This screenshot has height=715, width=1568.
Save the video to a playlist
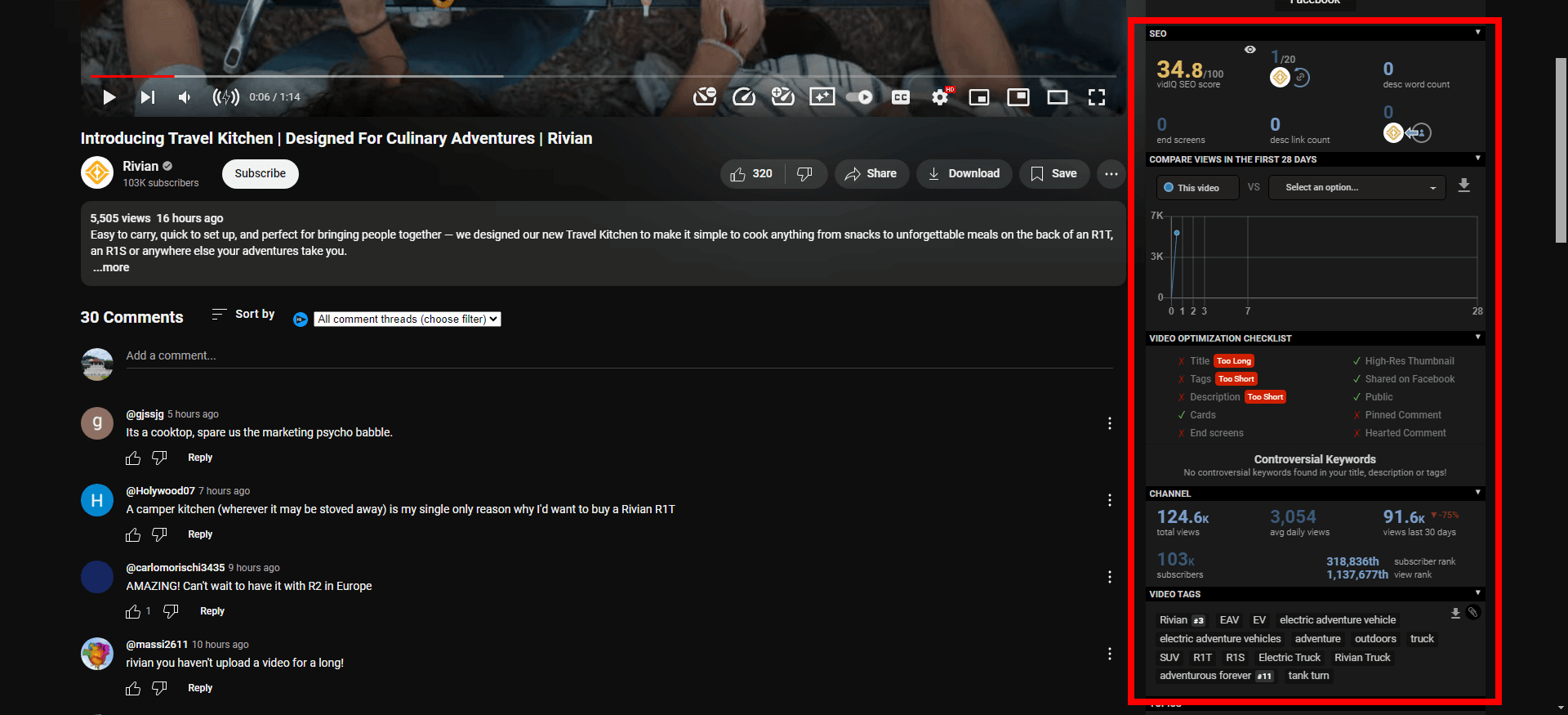pyautogui.click(x=1054, y=174)
